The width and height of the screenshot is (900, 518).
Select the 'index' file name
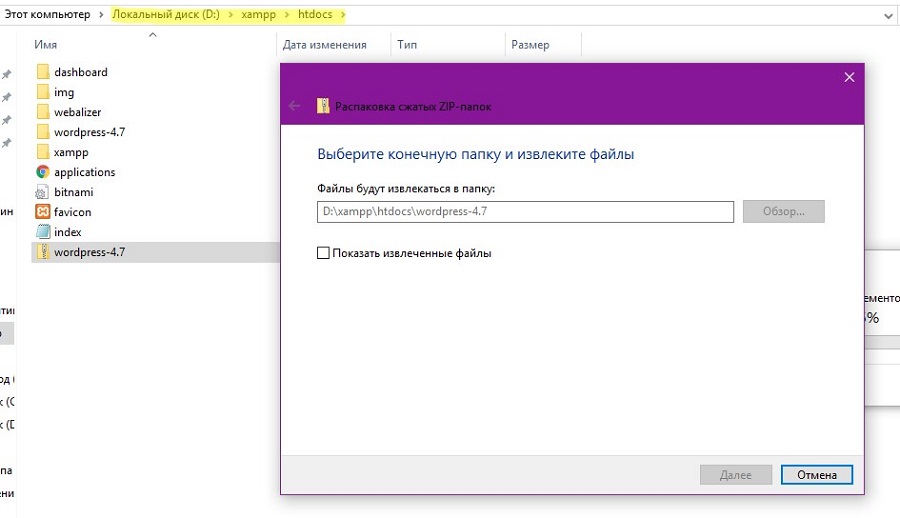(x=68, y=232)
